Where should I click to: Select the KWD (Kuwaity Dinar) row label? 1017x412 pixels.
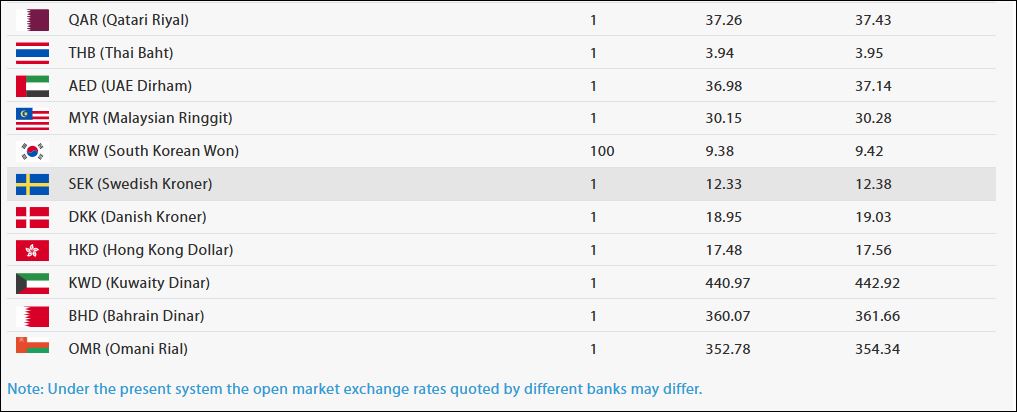[x=138, y=283]
